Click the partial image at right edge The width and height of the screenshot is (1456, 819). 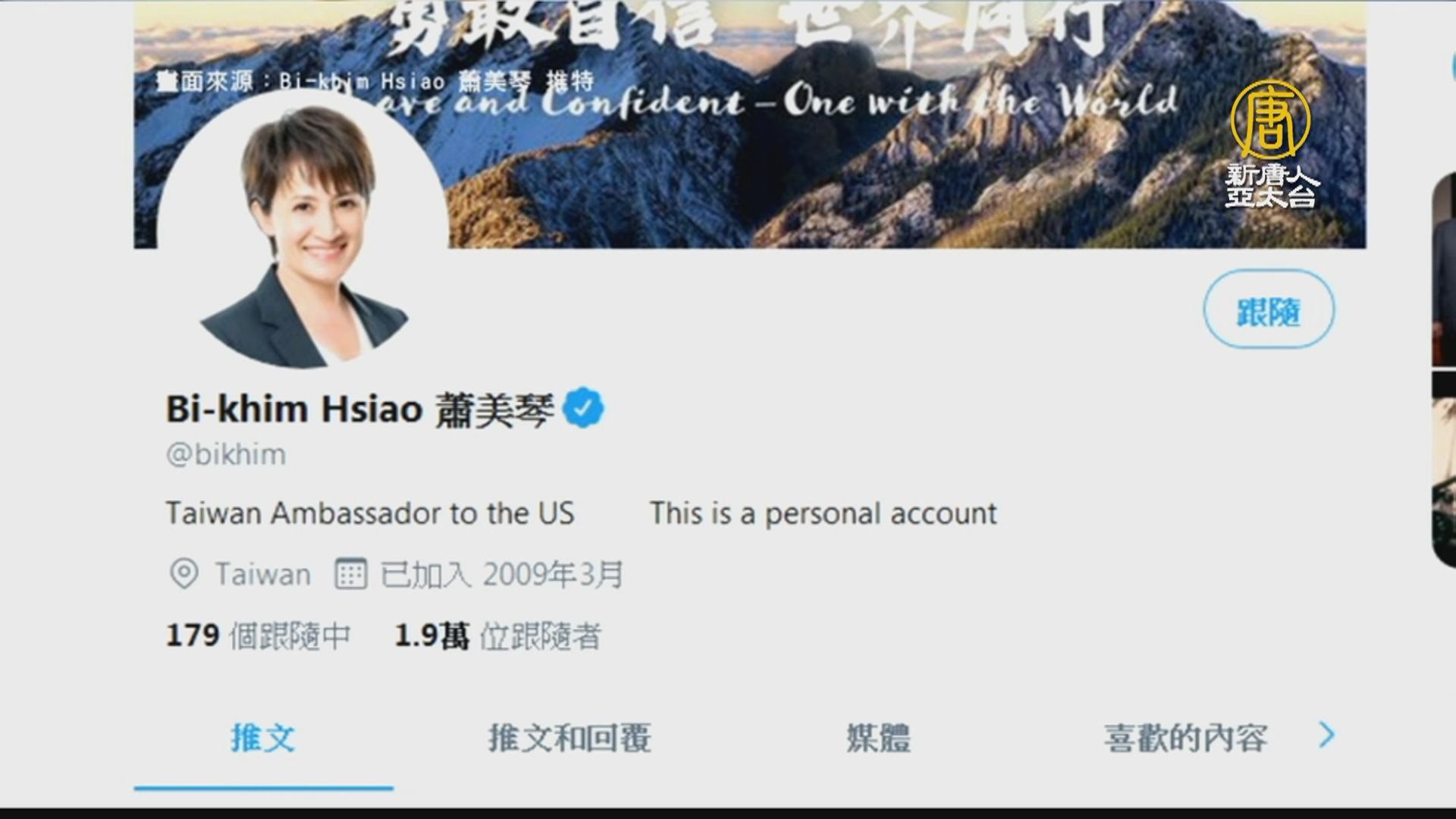pyautogui.click(x=1444, y=369)
